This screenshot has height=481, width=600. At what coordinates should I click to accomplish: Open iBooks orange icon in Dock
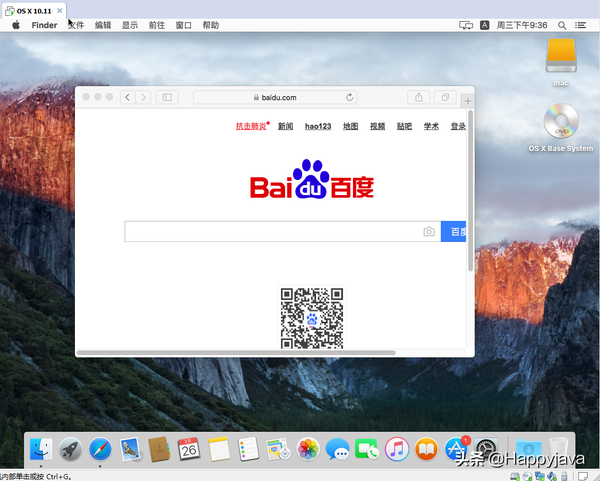[x=426, y=449]
